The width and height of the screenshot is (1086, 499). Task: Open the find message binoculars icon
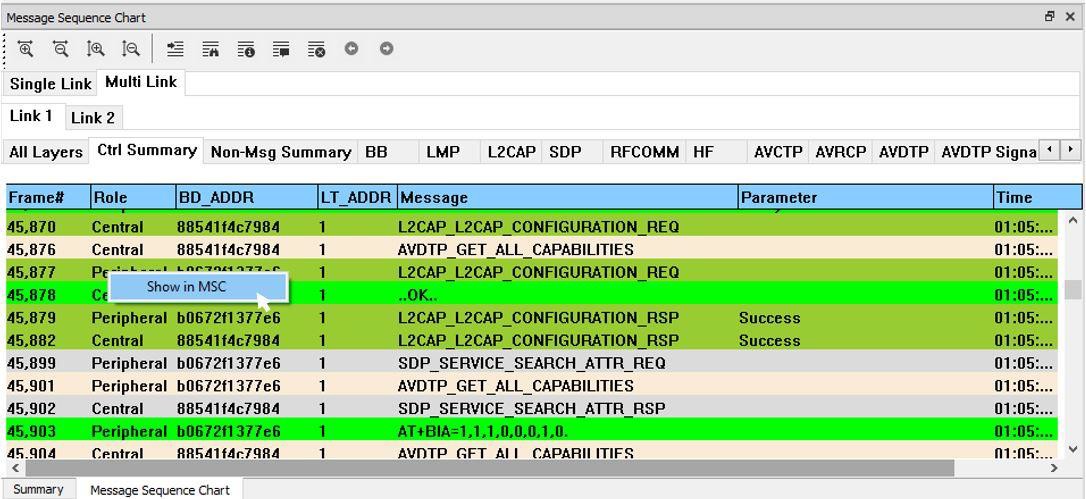click(211, 49)
